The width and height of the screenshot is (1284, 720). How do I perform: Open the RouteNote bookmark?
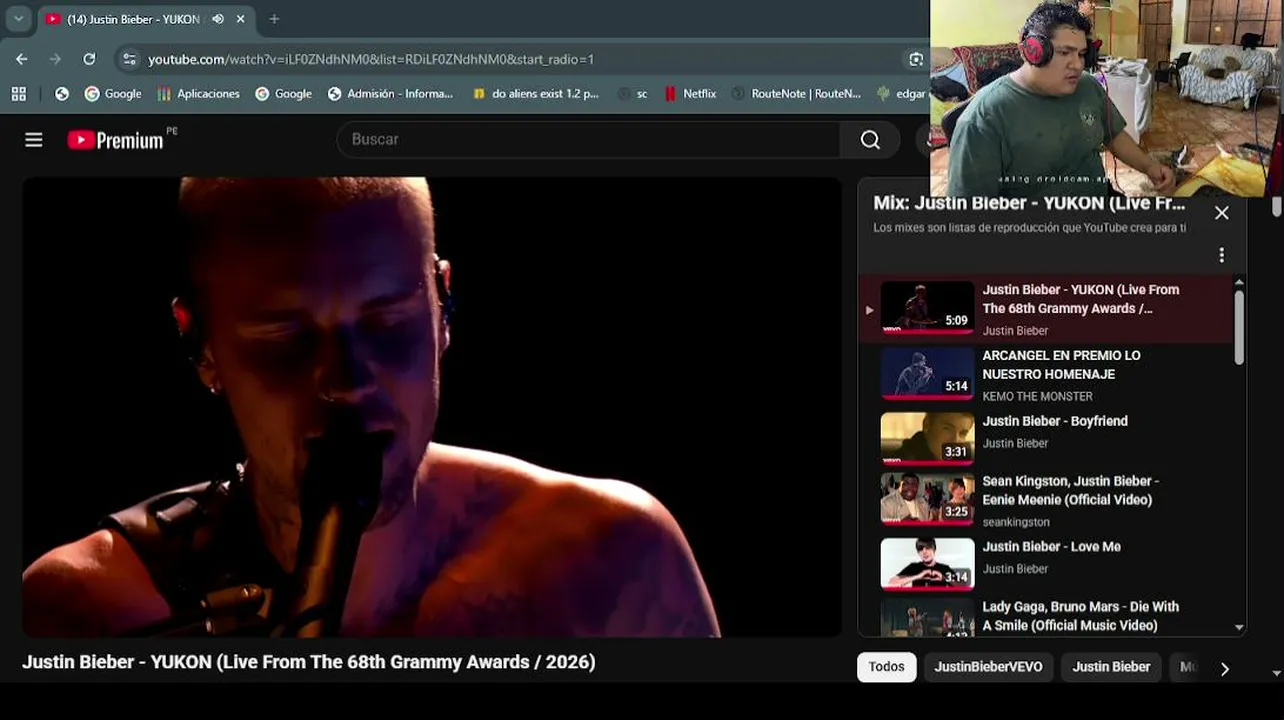pyautogui.click(x=796, y=93)
